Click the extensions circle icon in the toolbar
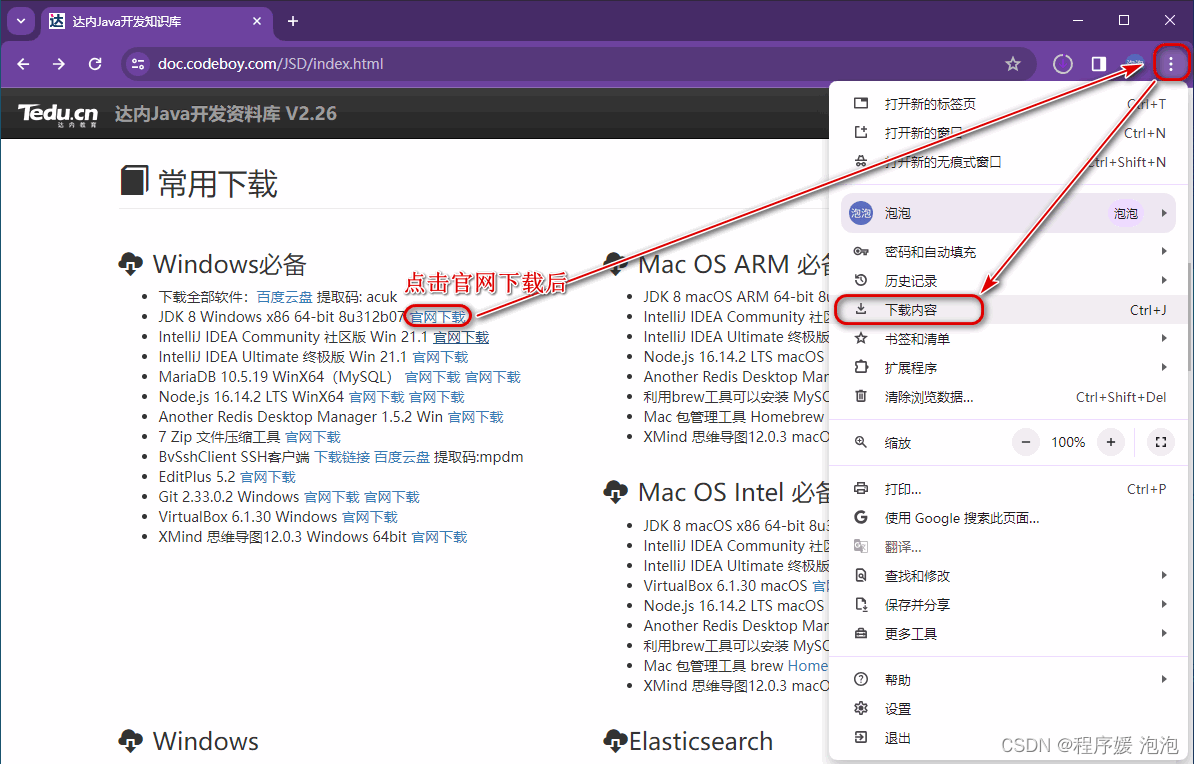This screenshot has width=1194, height=764. [1062, 63]
